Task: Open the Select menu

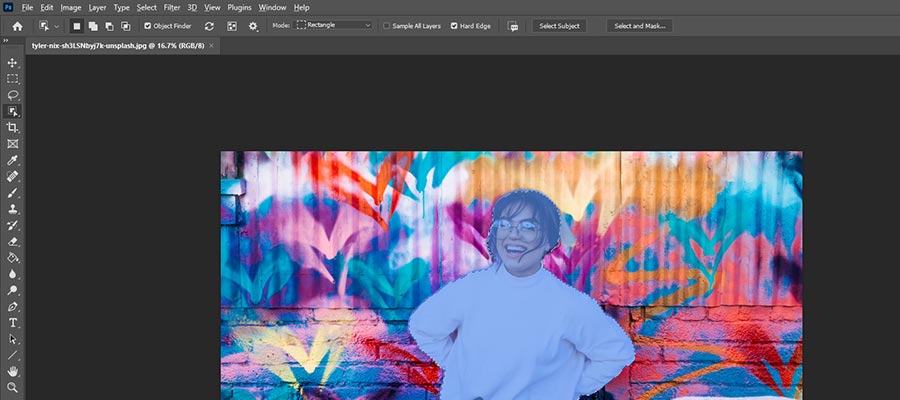Action: [x=147, y=7]
